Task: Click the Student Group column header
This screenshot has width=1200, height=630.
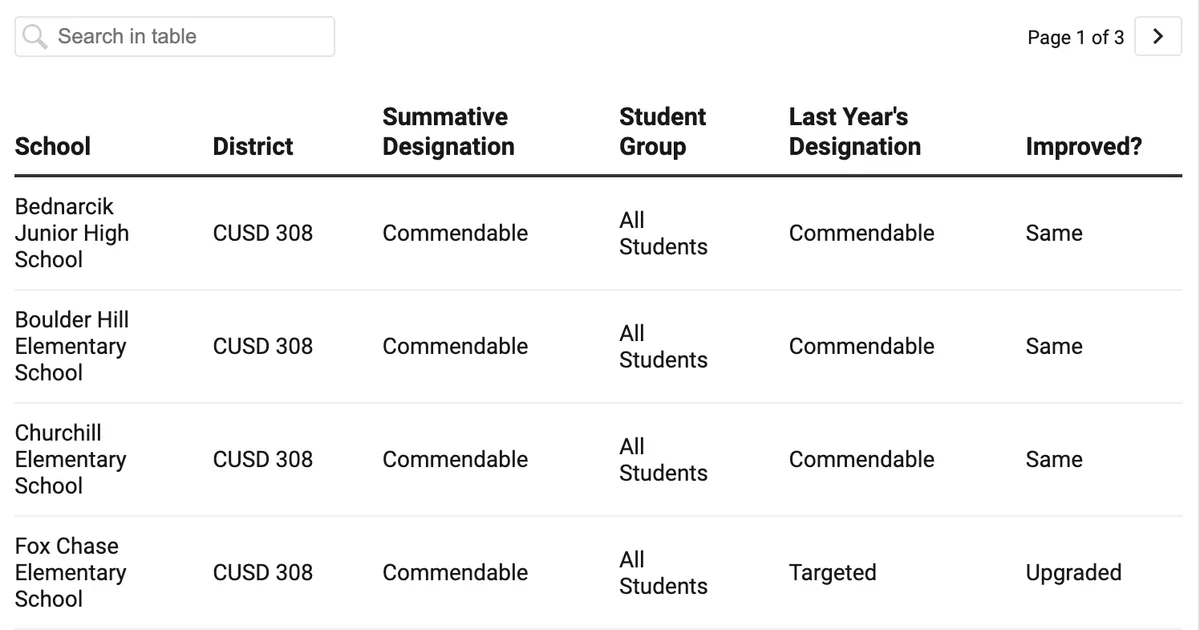Action: tap(662, 131)
